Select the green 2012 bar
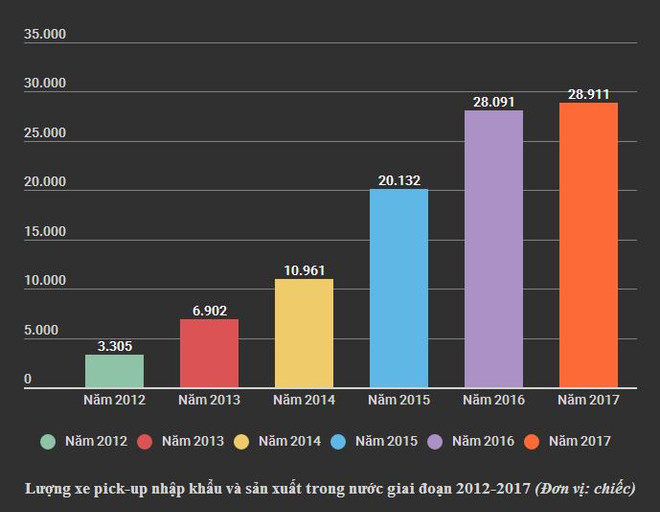 tap(114, 370)
